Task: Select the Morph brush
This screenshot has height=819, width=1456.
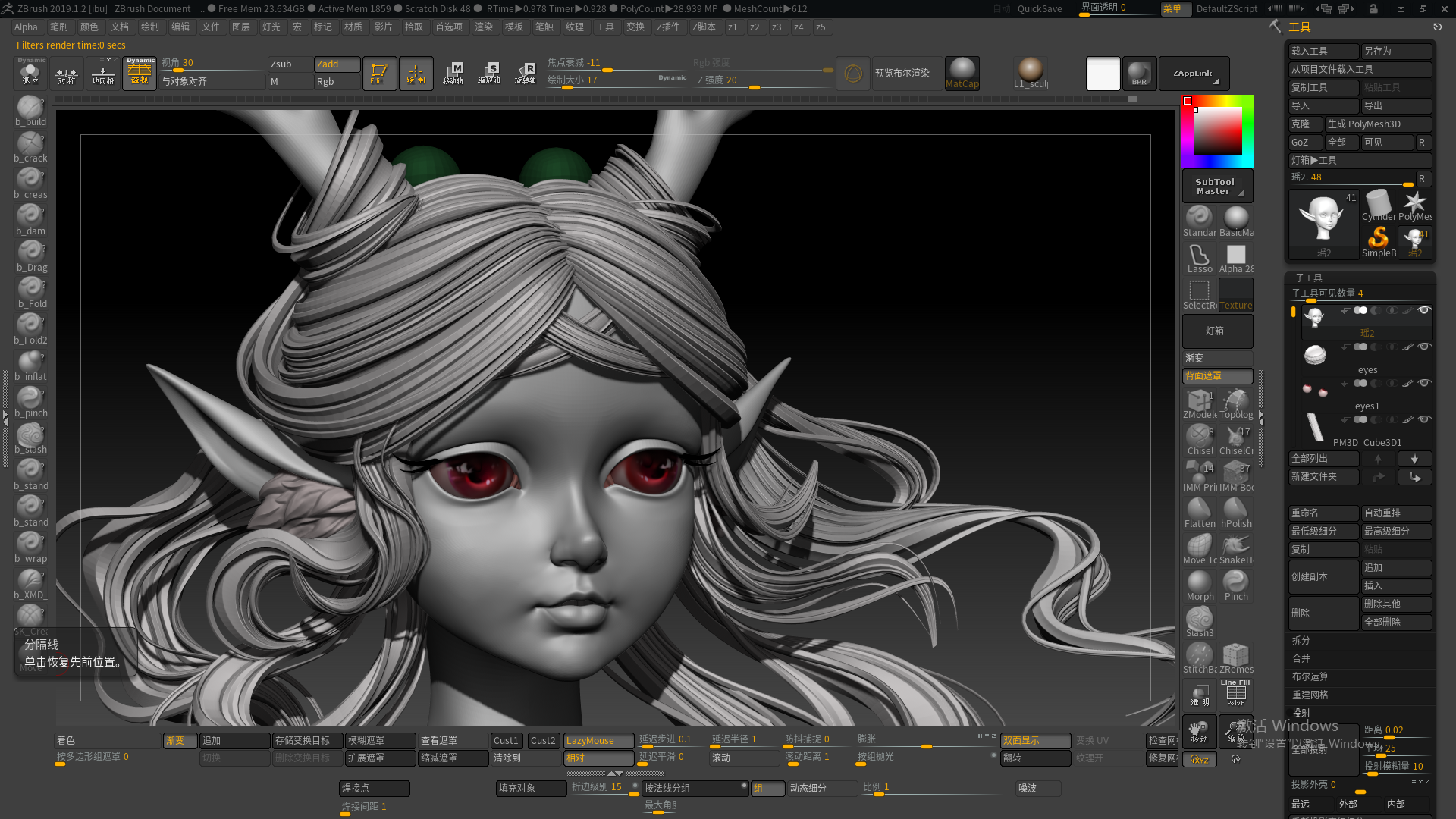Action: [x=1200, y=585]
